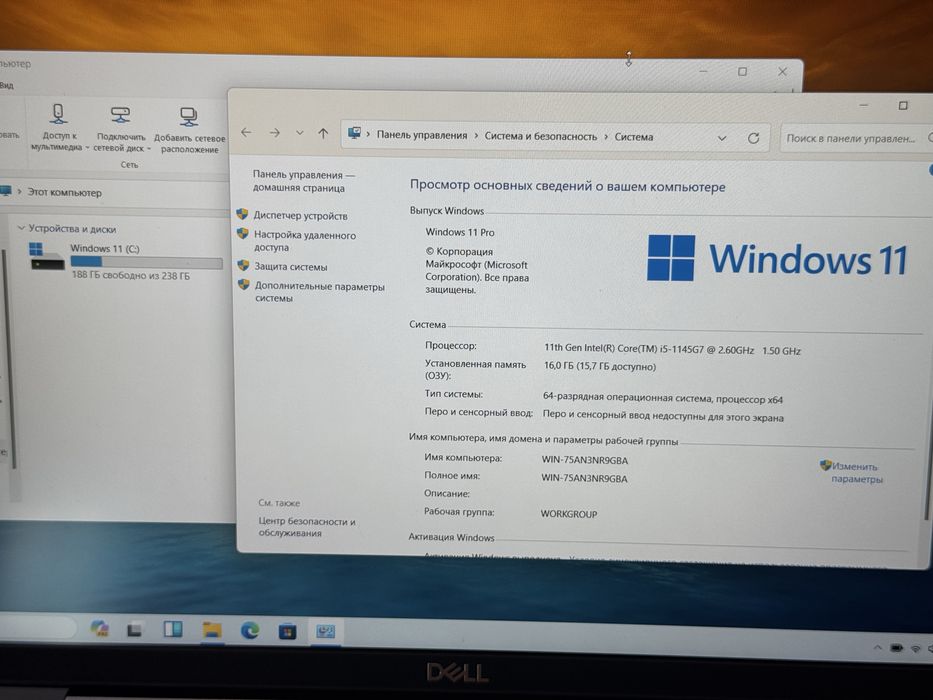Select 'WORKGROUP' value

pyautogui.click(x=569, y=514)
